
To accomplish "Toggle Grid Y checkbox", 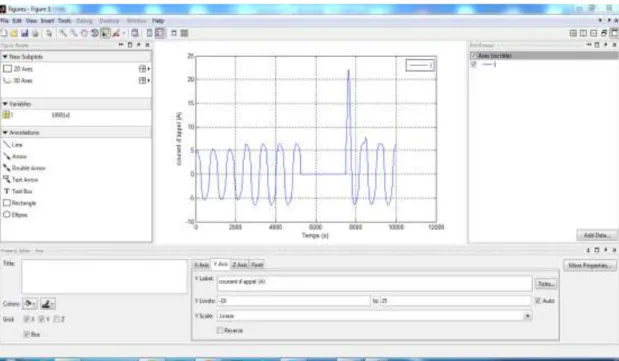I will (x=42, y=319).
